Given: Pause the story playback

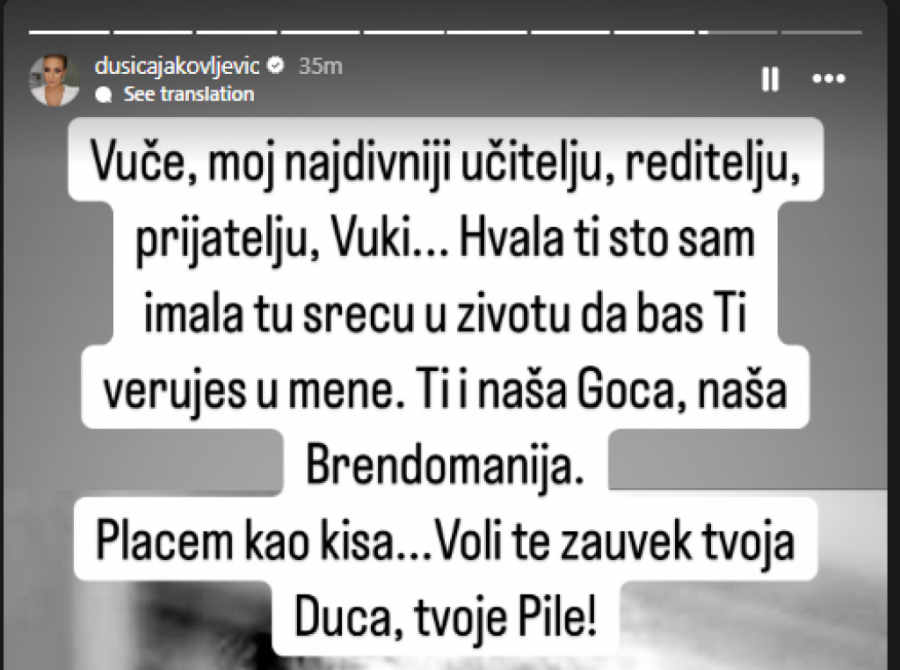Looking at the screenshot, I should pyautogui.click(x=770, y=79).
